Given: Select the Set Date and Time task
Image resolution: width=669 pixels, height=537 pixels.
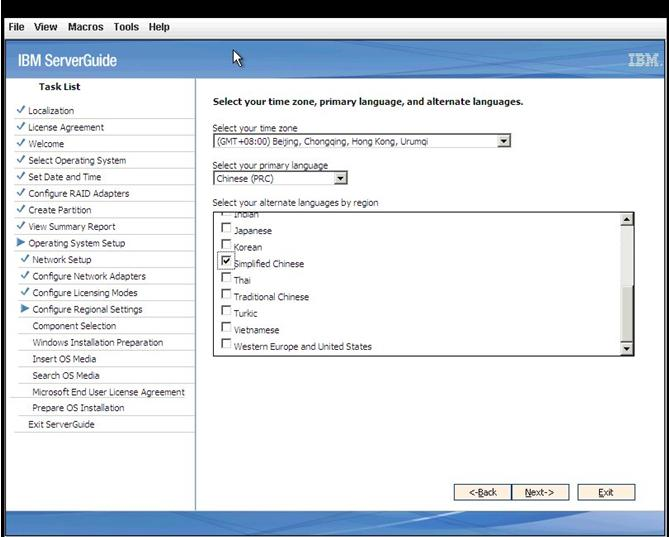Looking at the screenshot, I should click(65, 177).
